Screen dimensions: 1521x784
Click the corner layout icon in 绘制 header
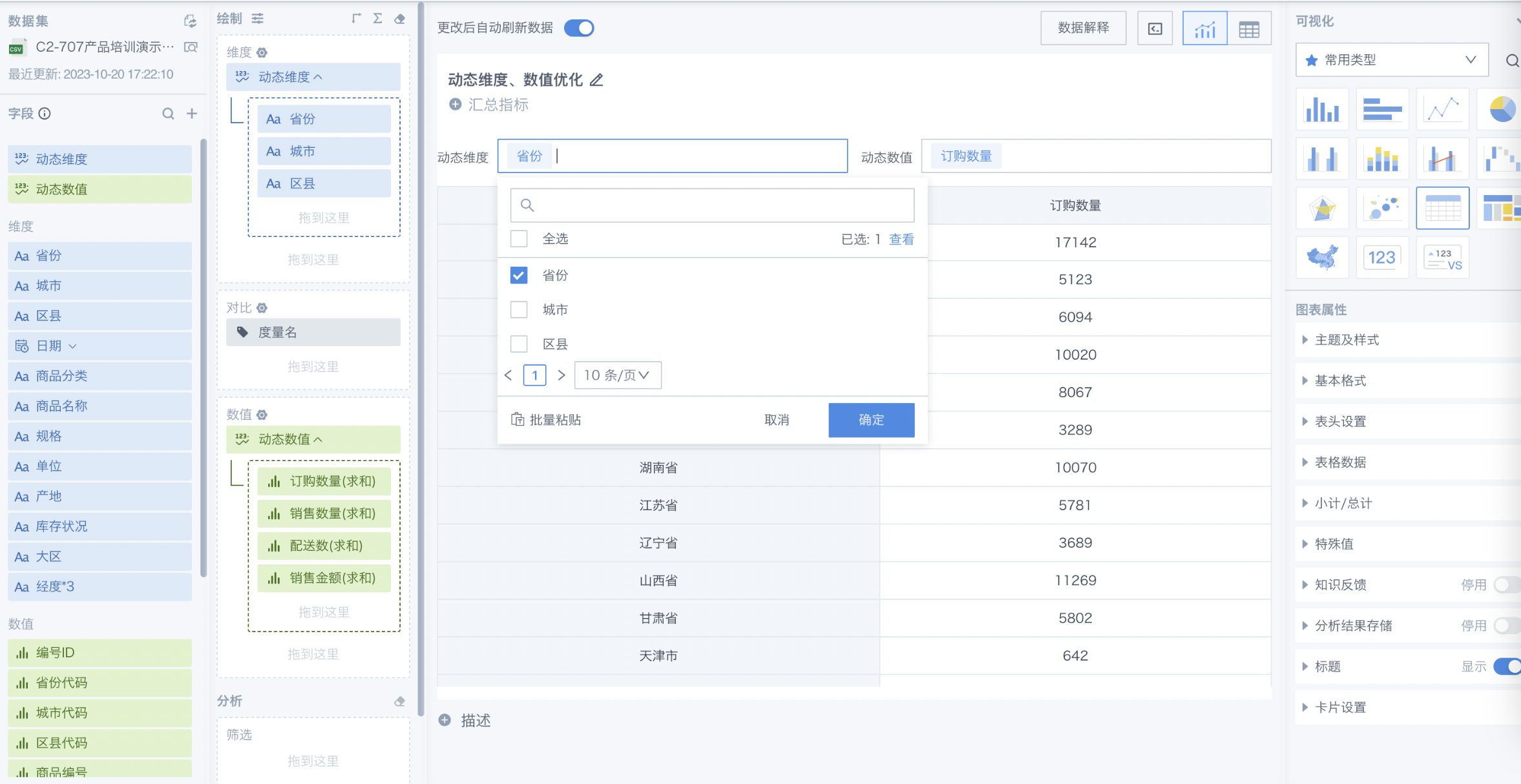pos(356,19)
